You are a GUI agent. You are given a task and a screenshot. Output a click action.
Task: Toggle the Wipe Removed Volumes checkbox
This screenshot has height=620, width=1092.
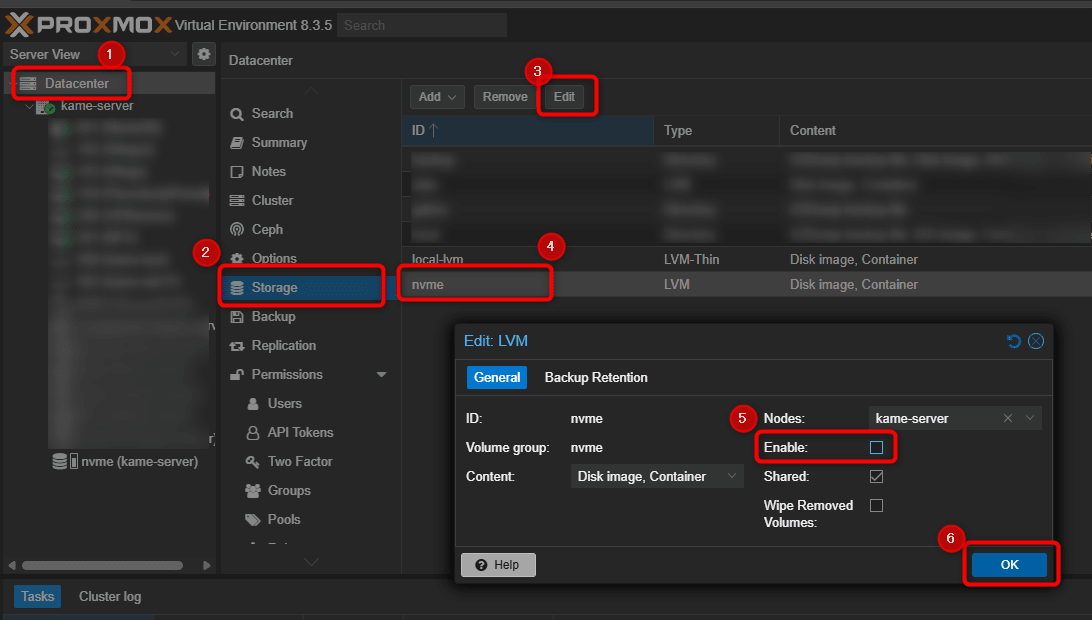pyautogui.click(x=876, y=506)
